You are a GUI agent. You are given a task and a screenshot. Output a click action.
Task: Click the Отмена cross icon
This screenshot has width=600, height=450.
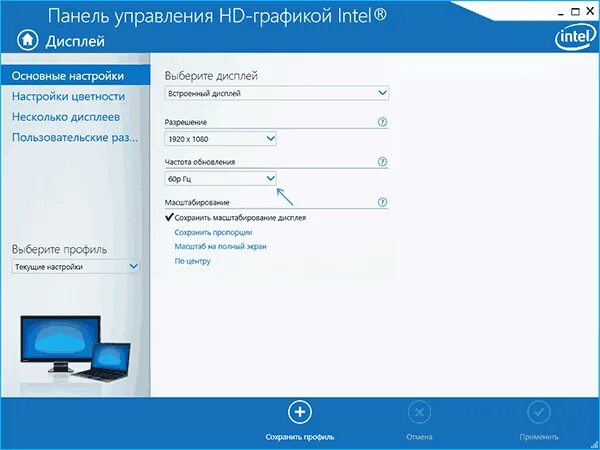(x=419, y=412)
